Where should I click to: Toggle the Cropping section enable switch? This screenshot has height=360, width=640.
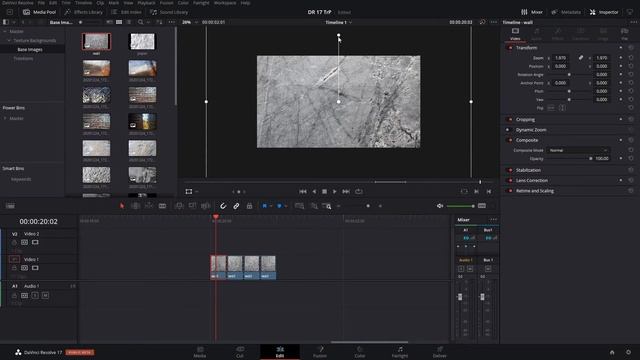[509, 119]
